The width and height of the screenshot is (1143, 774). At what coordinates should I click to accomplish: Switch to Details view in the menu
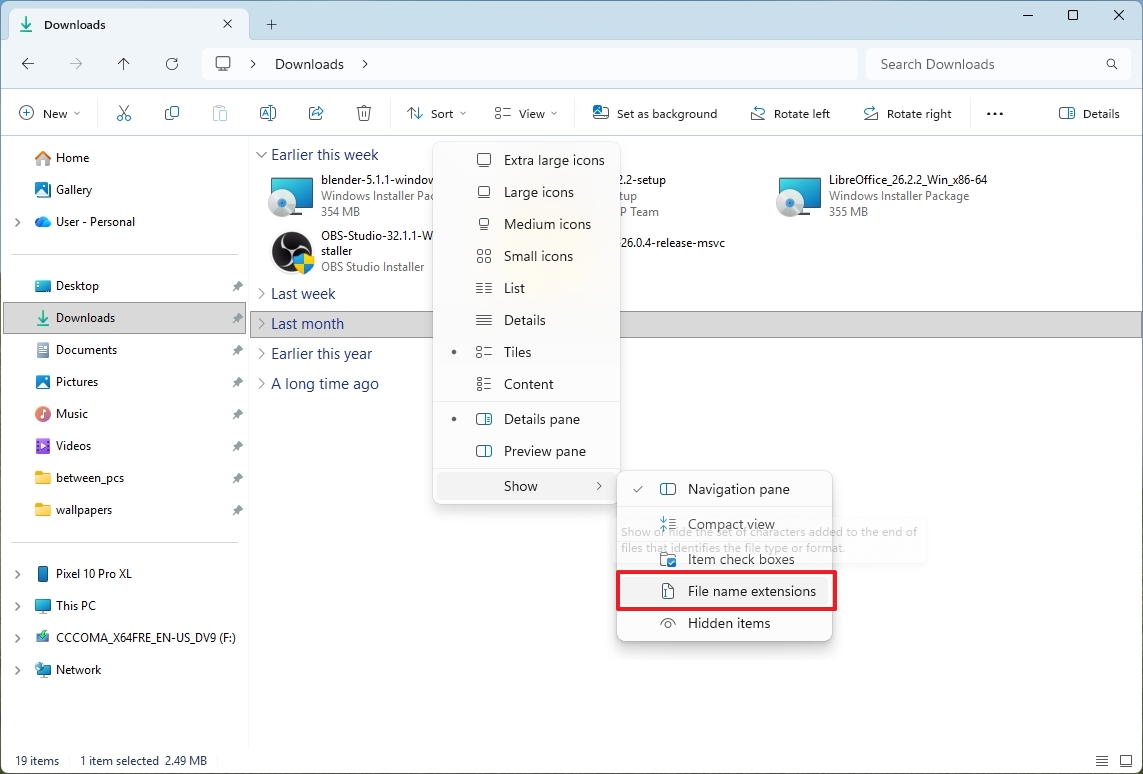527,320
